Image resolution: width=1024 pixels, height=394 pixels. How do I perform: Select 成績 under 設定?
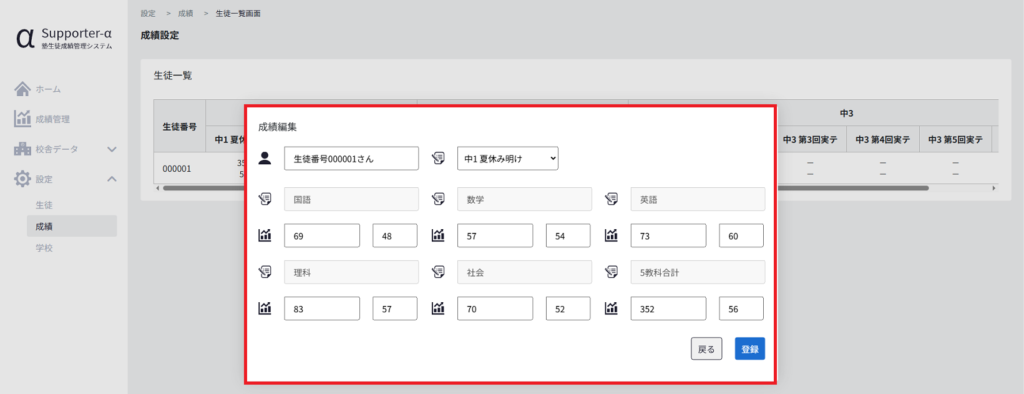[x=72, y=226]
